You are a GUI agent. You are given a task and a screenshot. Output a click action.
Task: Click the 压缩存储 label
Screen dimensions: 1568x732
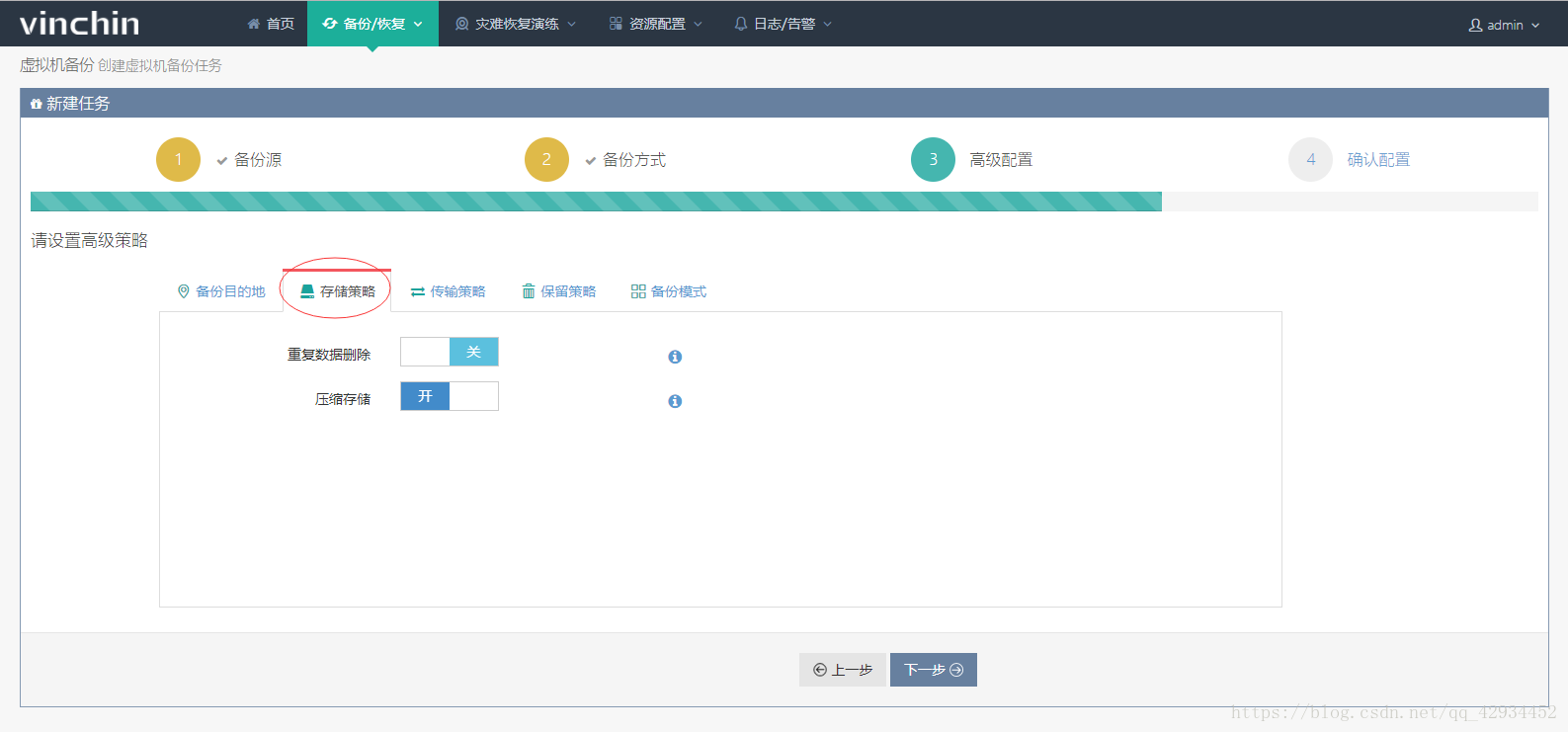(343, 399)
